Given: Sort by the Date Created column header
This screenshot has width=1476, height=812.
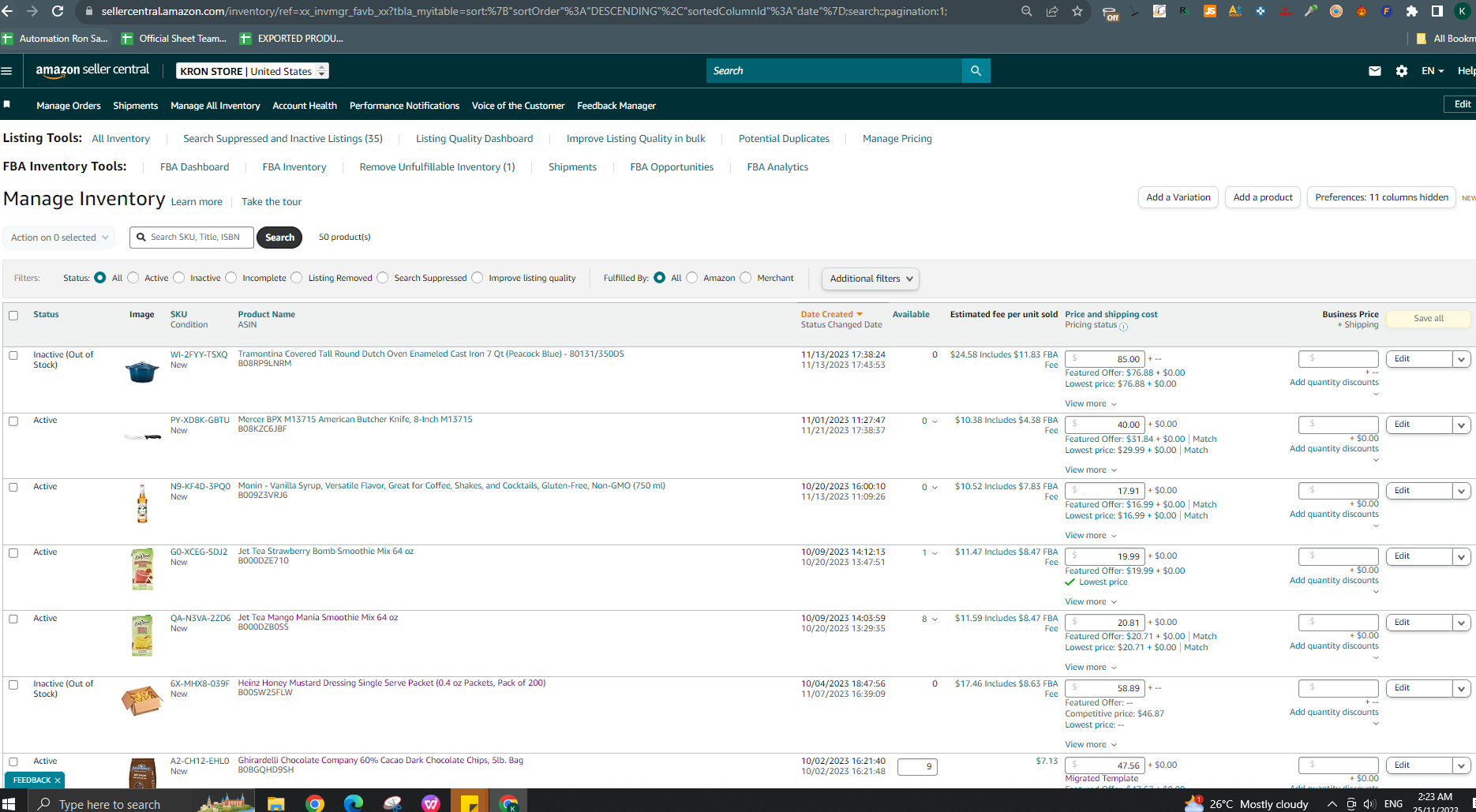Looking at the screenshot, I should [x=831, y=314].
